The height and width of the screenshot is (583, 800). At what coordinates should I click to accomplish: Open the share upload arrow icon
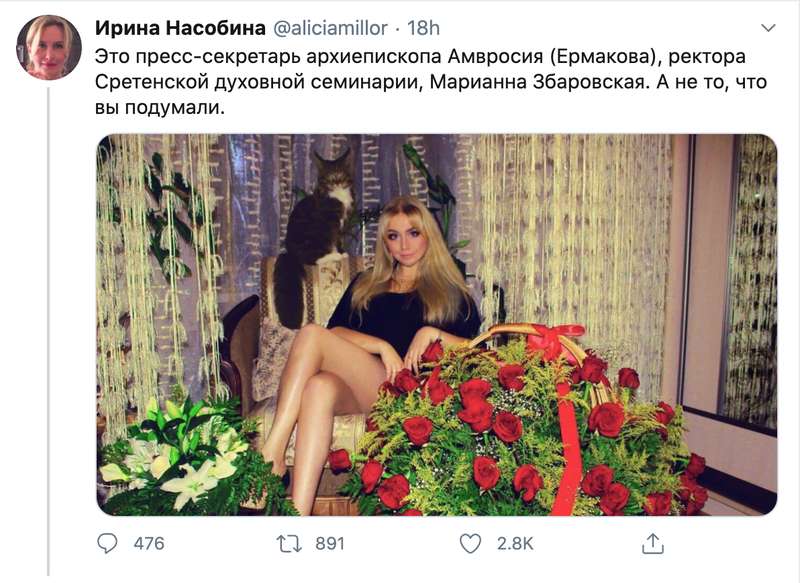[653, 544]
